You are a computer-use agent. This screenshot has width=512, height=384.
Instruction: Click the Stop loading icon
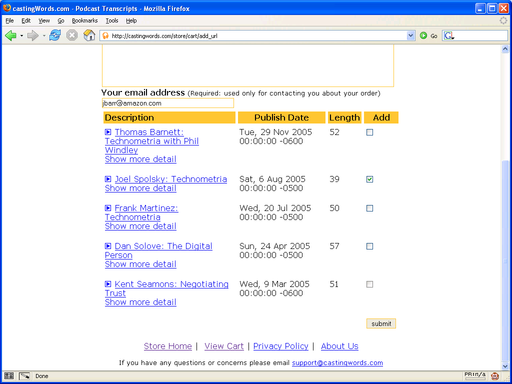[72, 35]
